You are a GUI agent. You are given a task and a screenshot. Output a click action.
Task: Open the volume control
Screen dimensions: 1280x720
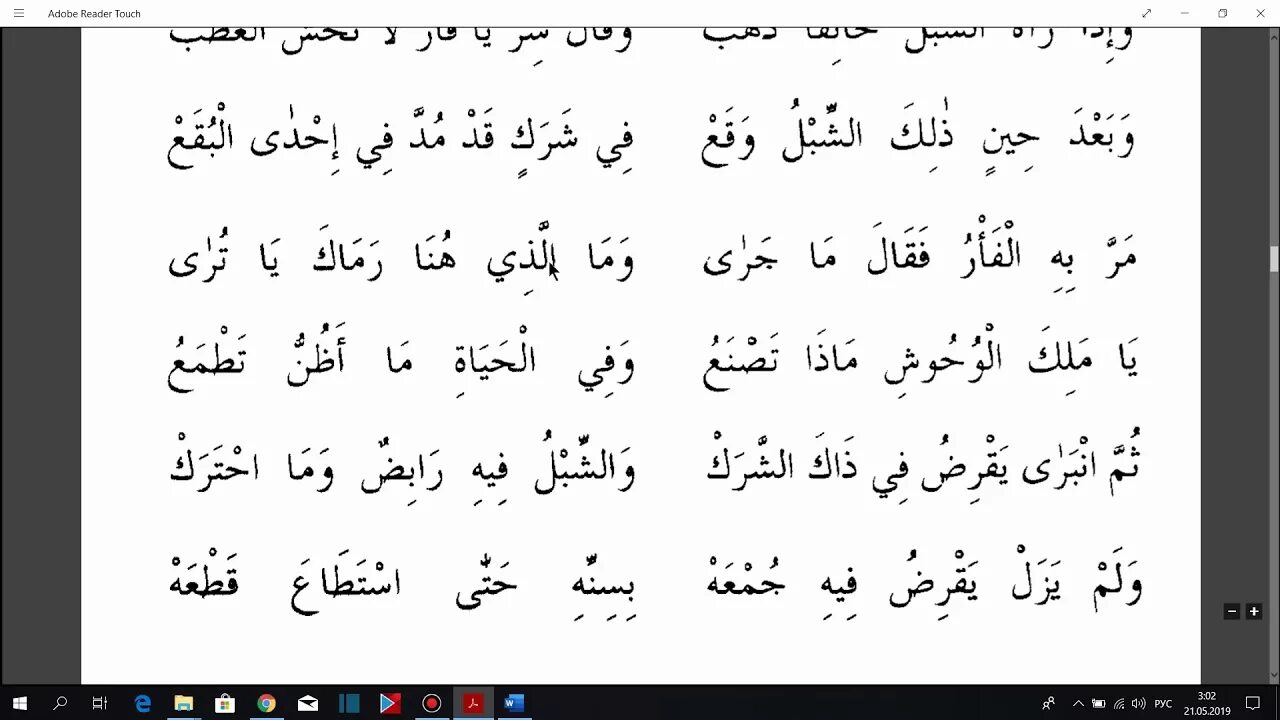pyautogui.click(x=1139, y=703)
